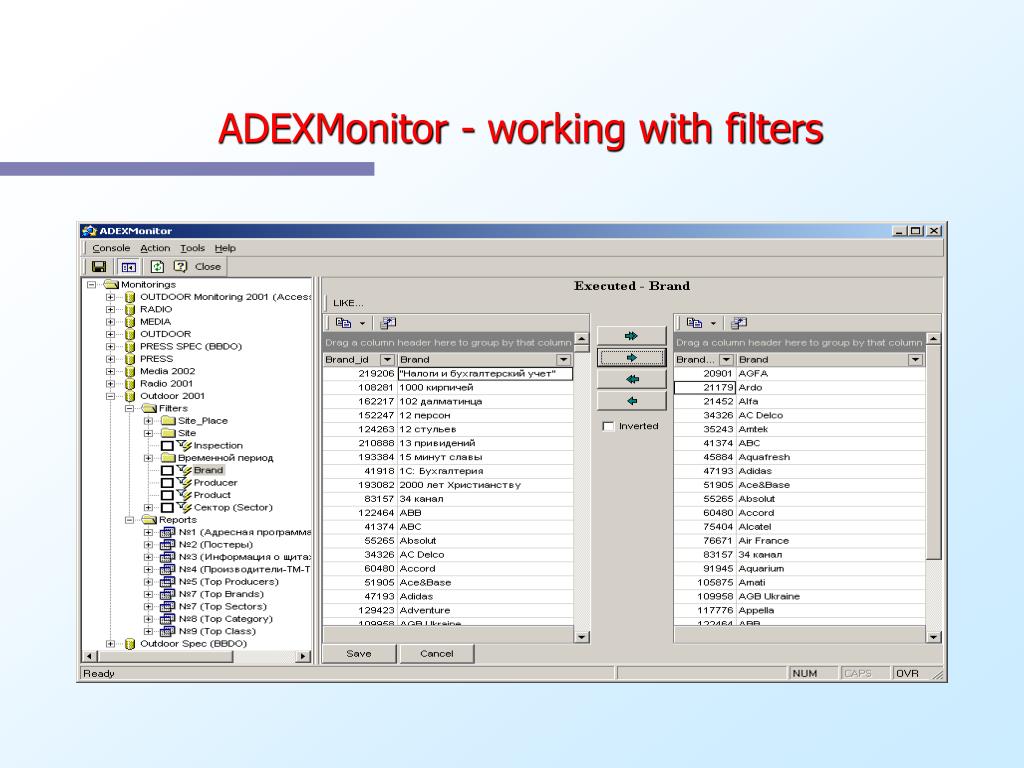Click the №2 (Постеры) report icon
The height and width of the screenshot is (768, 1024).
[168, 545]
